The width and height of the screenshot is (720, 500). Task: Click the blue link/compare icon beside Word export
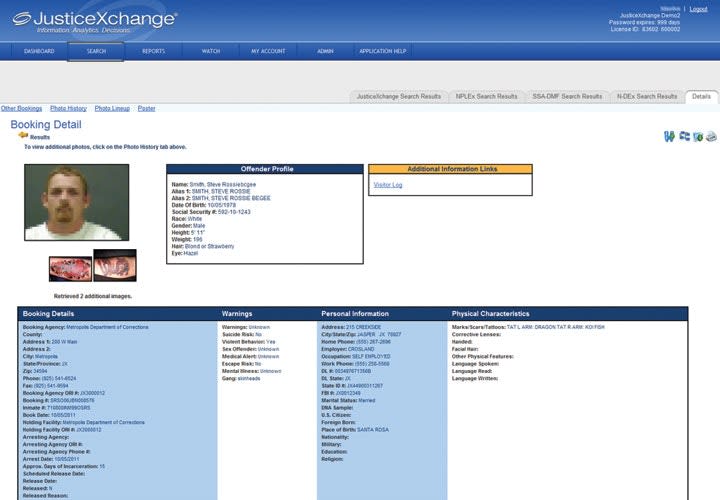tap(684, 136)
